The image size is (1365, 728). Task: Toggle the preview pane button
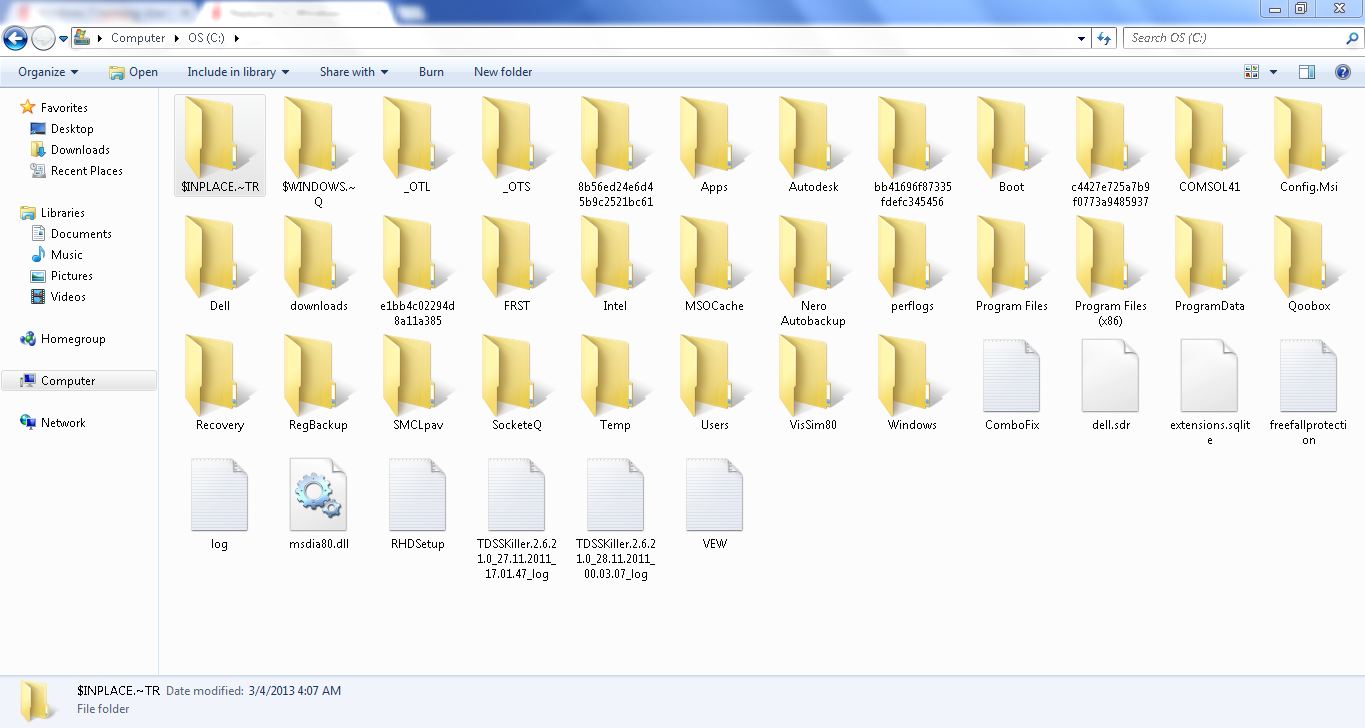point(1307,72)
